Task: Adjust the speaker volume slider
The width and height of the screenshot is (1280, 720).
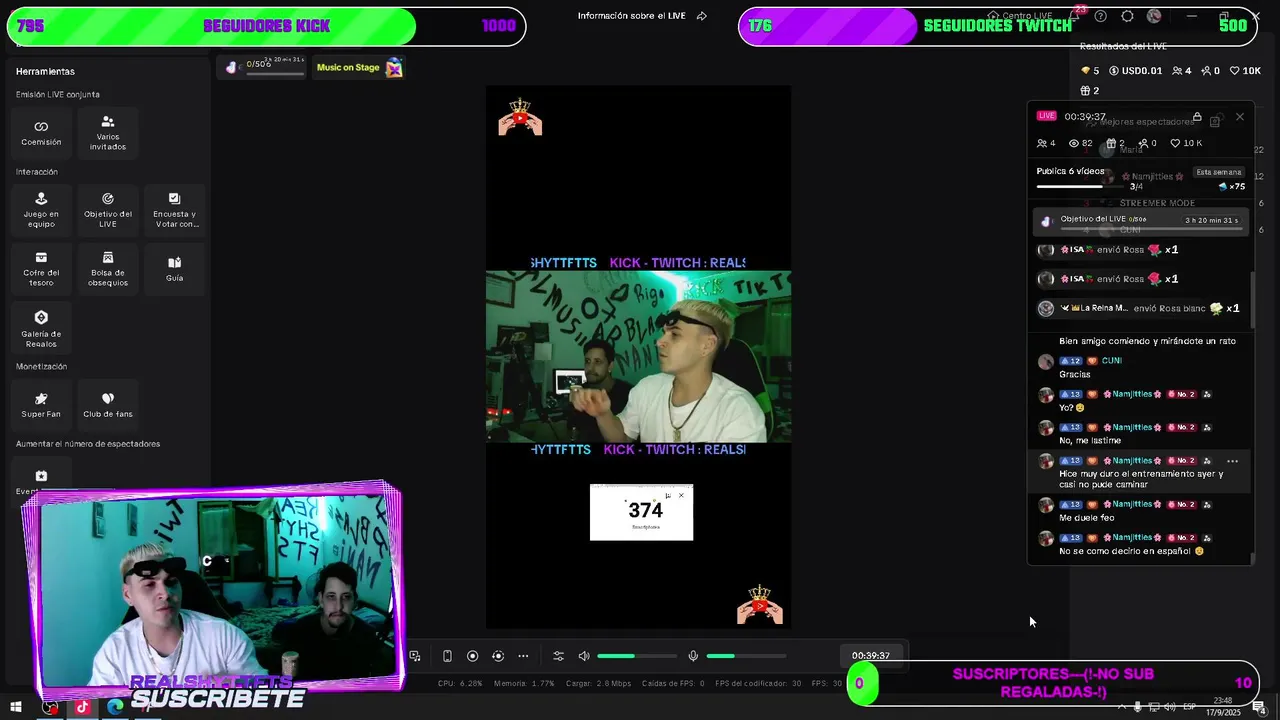Action: tap(637, 656)
